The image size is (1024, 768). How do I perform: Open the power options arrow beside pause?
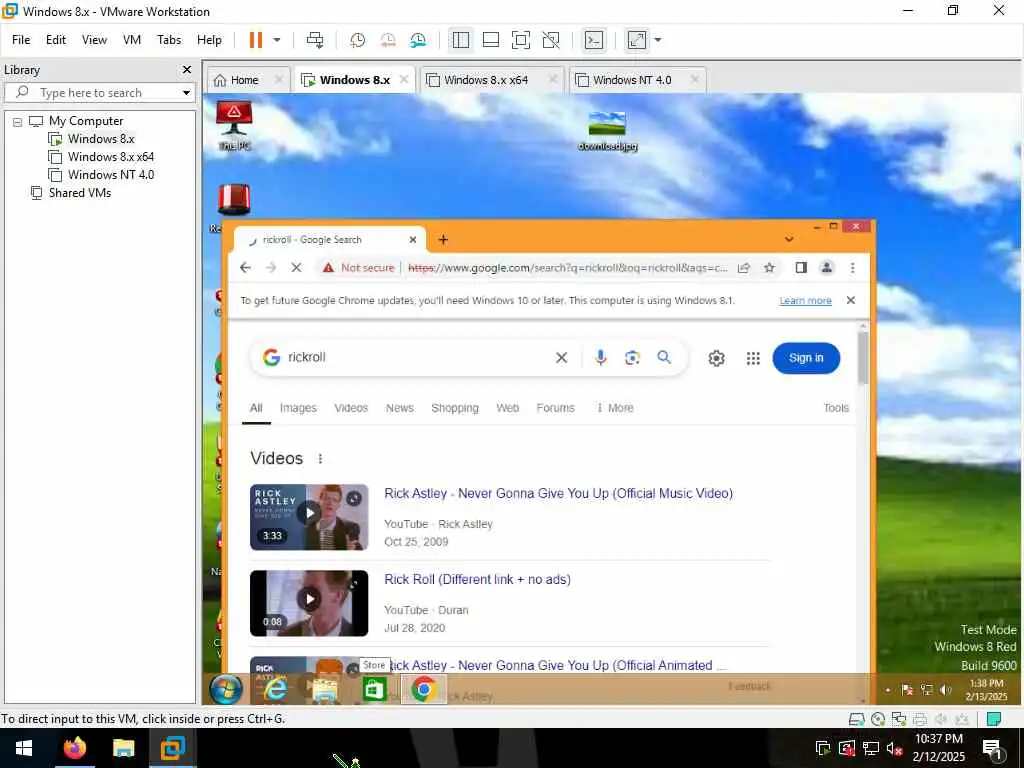click(277, 40)
